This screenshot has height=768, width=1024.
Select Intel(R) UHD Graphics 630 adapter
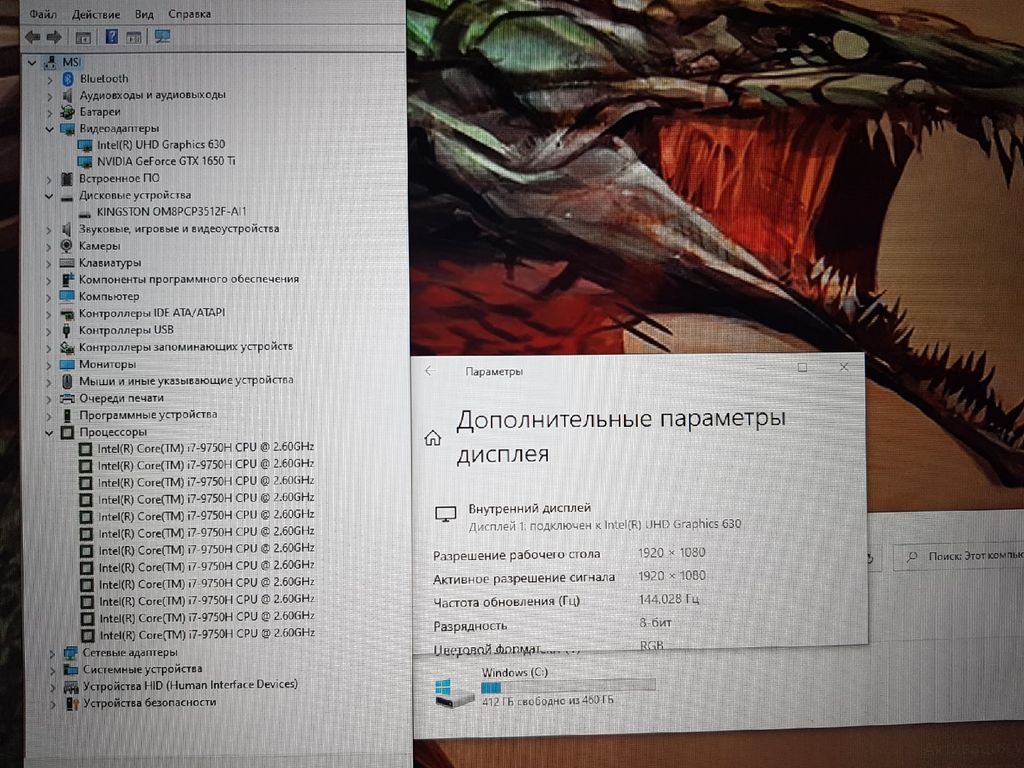(161, 144)
